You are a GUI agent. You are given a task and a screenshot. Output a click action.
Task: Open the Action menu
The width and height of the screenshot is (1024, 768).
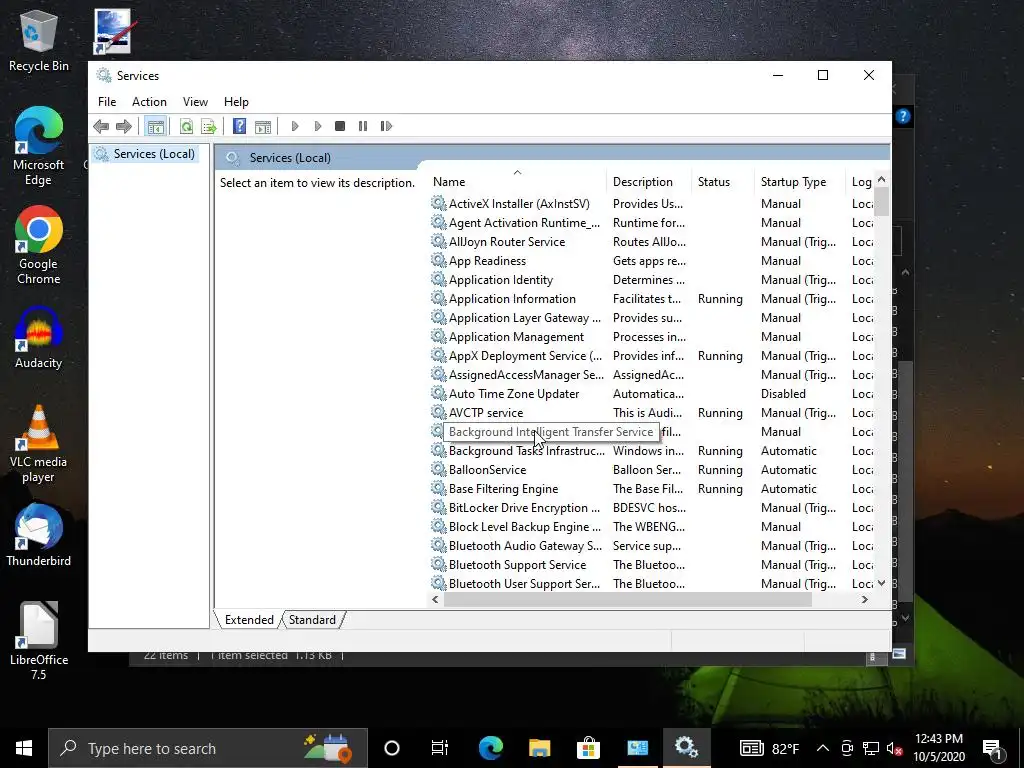[149, 102]
